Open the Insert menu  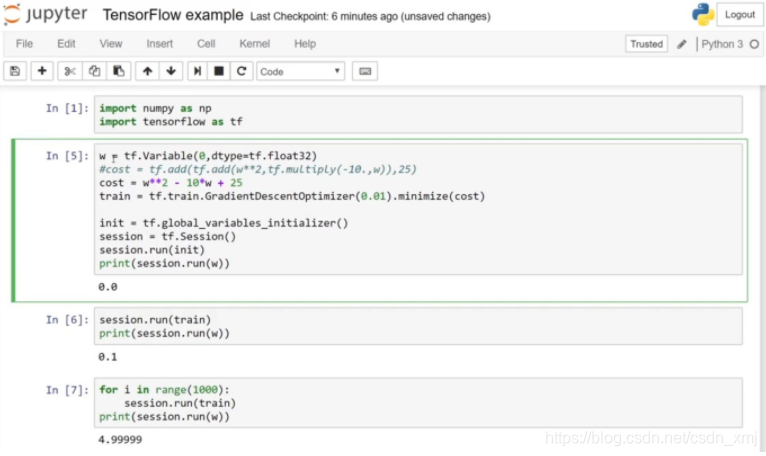[160, 44]
